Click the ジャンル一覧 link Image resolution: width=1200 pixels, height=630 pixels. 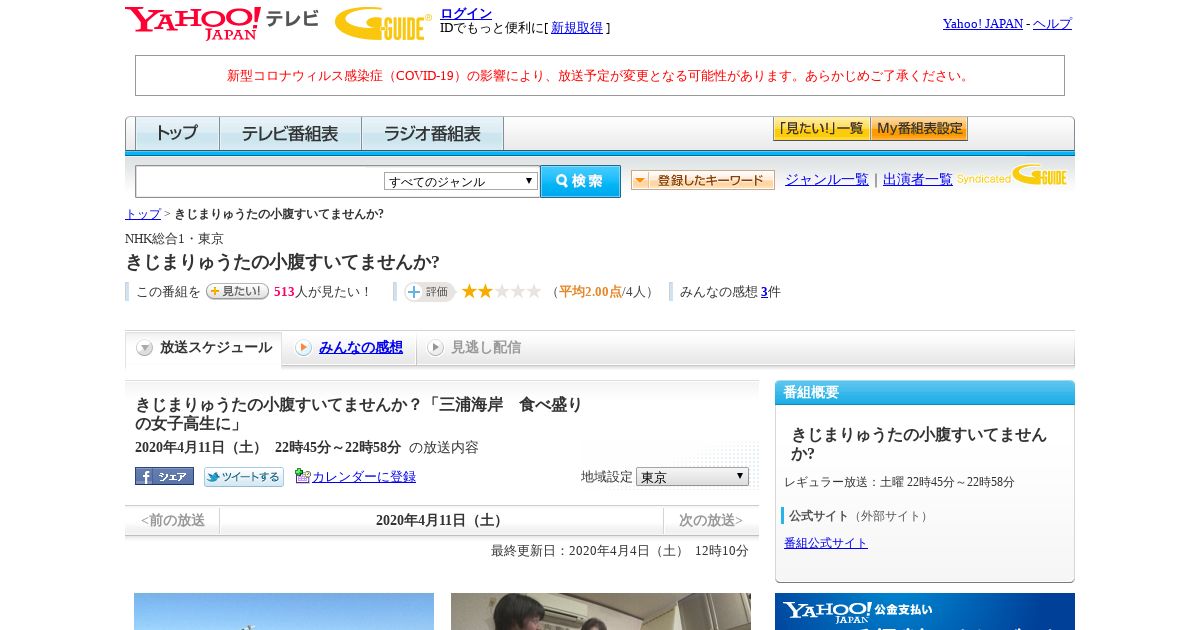coord(827,179)
